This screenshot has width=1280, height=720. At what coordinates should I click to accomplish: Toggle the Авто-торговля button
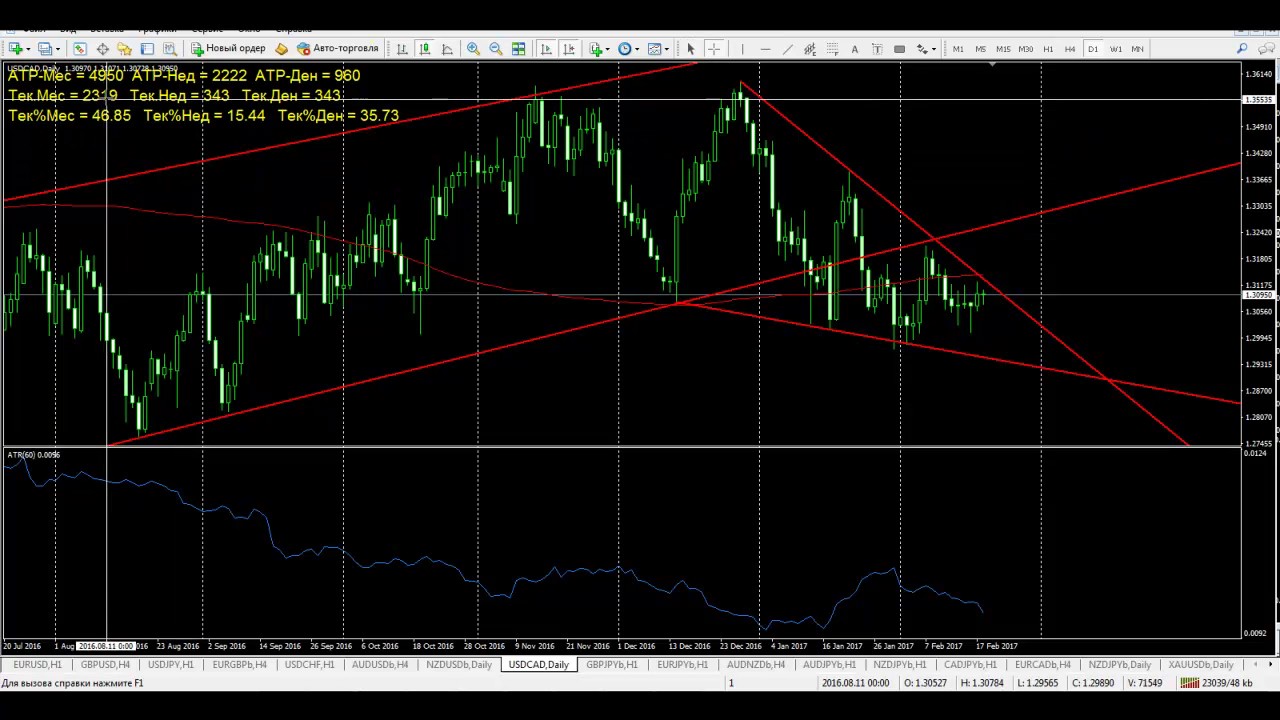click(338, 48)
